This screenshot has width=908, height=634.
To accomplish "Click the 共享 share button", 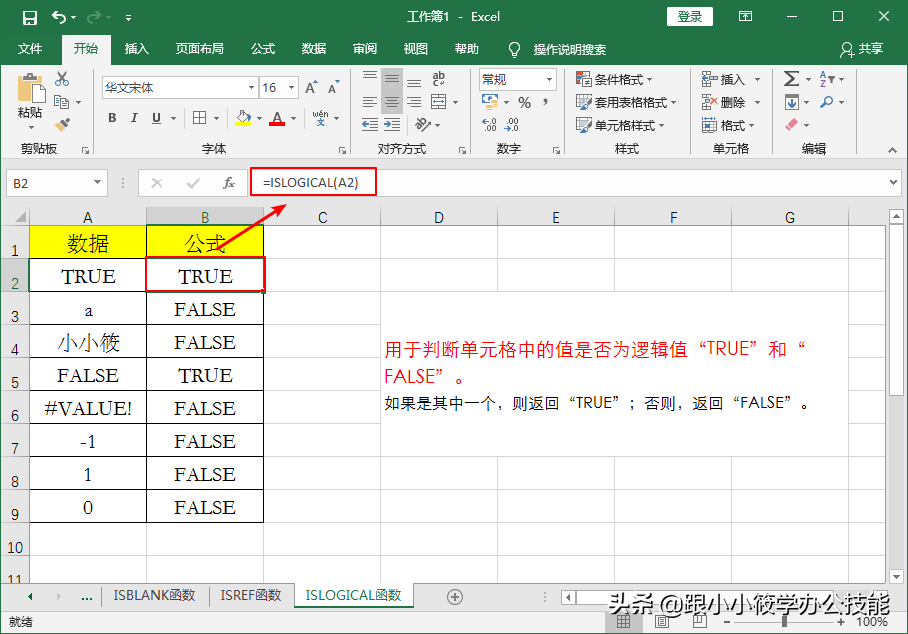I will (x=862, y=49).
